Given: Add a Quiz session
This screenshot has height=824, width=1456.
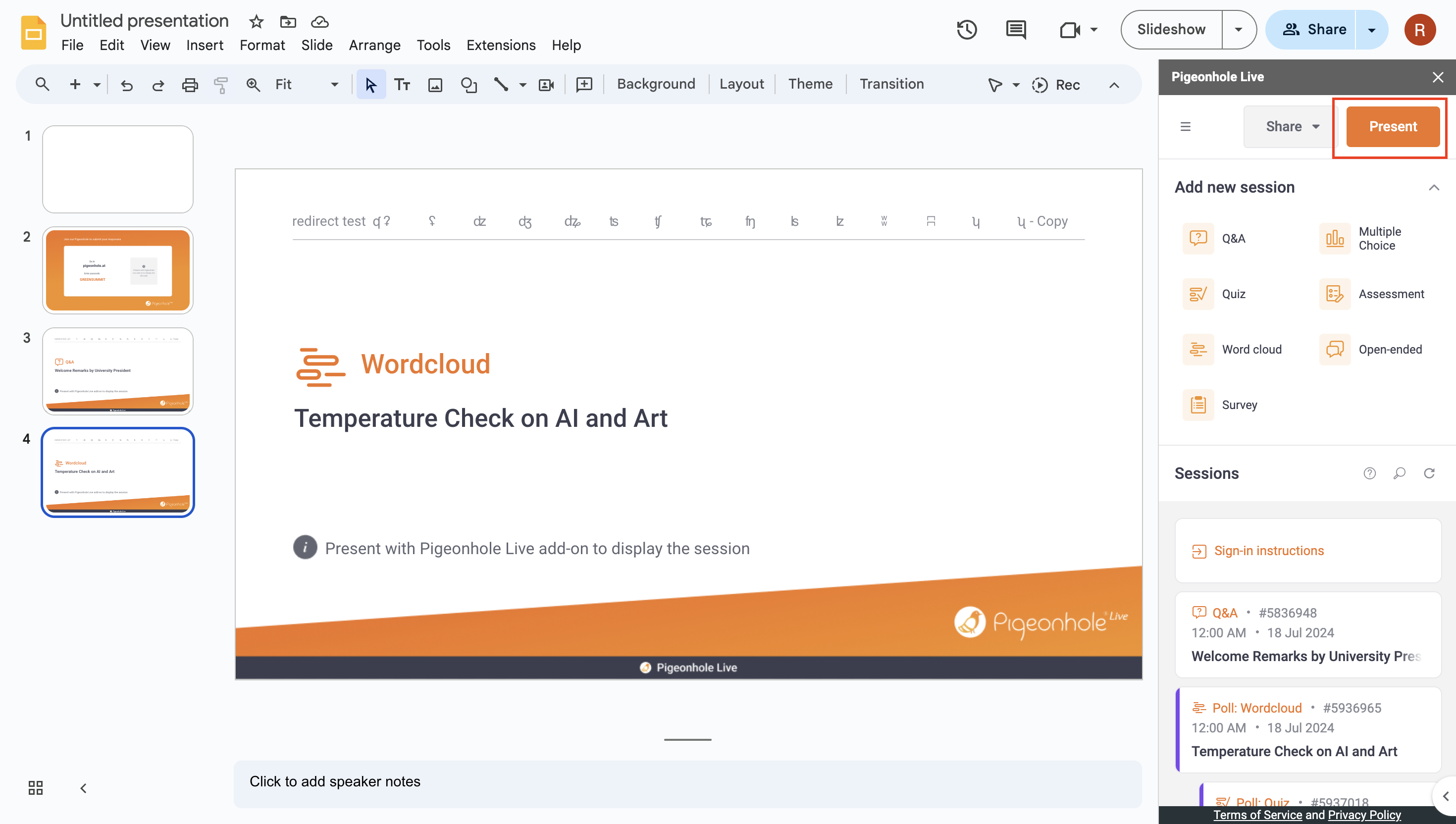Looking at the screenshot, I should [x=1215, y=294].
